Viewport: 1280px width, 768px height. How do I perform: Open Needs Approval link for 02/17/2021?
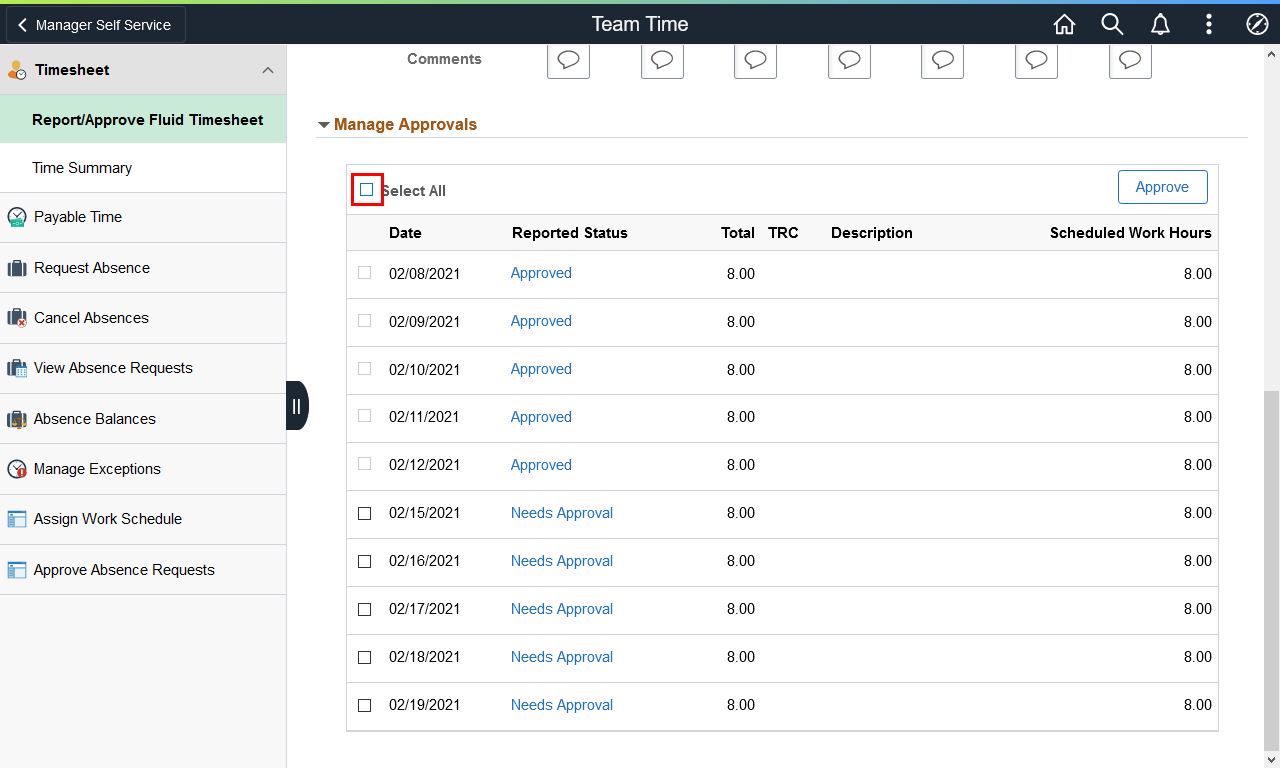pyautogui.click(x=562, y=609)
